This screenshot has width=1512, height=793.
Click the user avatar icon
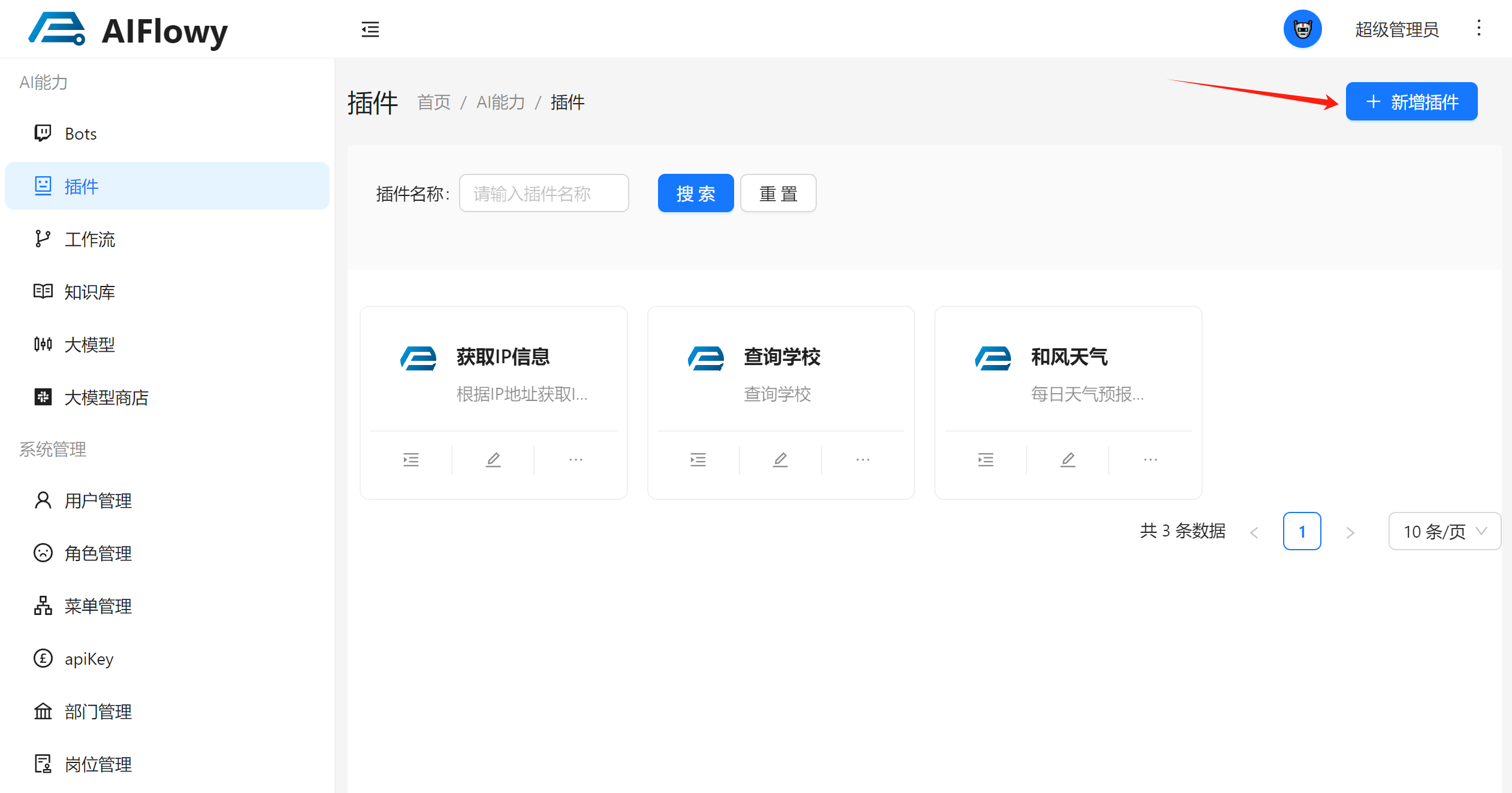point(1302,29)
